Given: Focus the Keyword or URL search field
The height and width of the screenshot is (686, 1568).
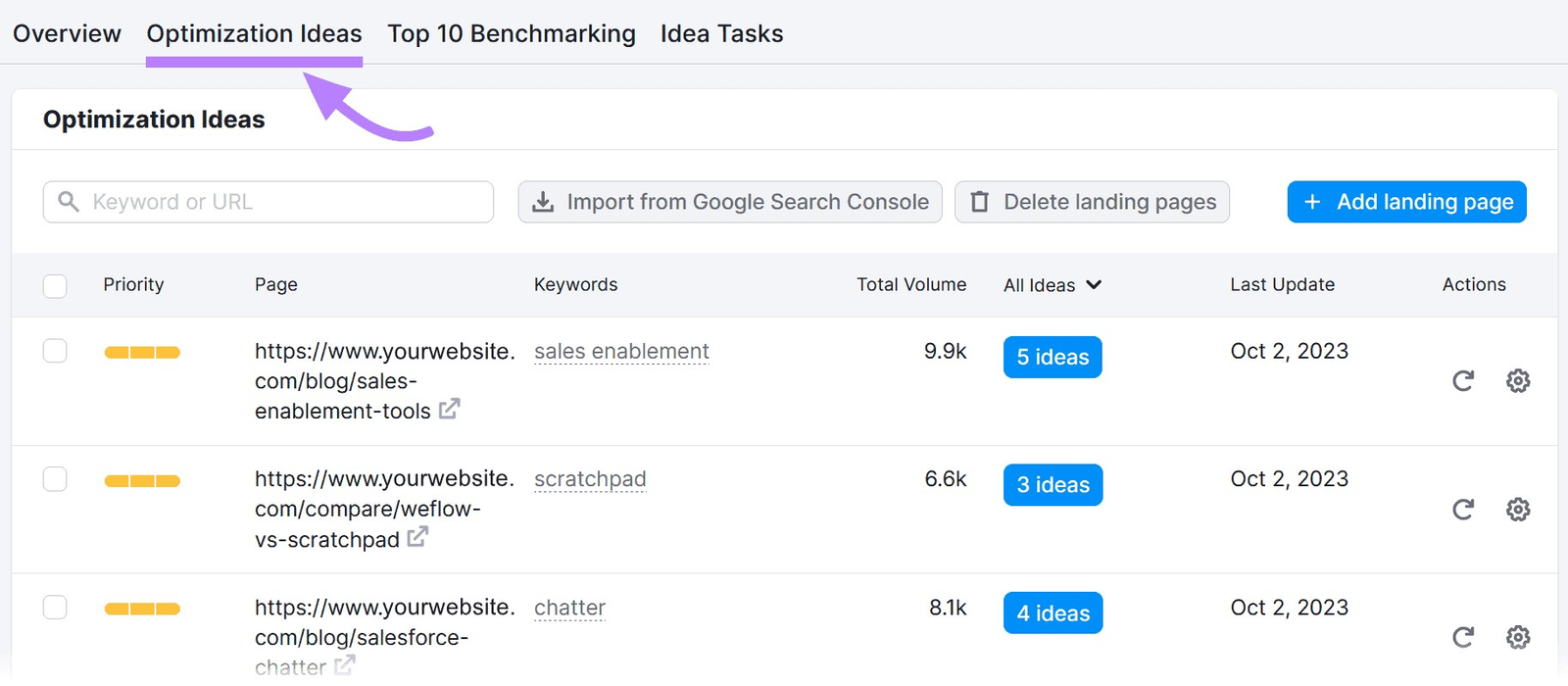Looking at the screenshot, I should pos(269,202).
